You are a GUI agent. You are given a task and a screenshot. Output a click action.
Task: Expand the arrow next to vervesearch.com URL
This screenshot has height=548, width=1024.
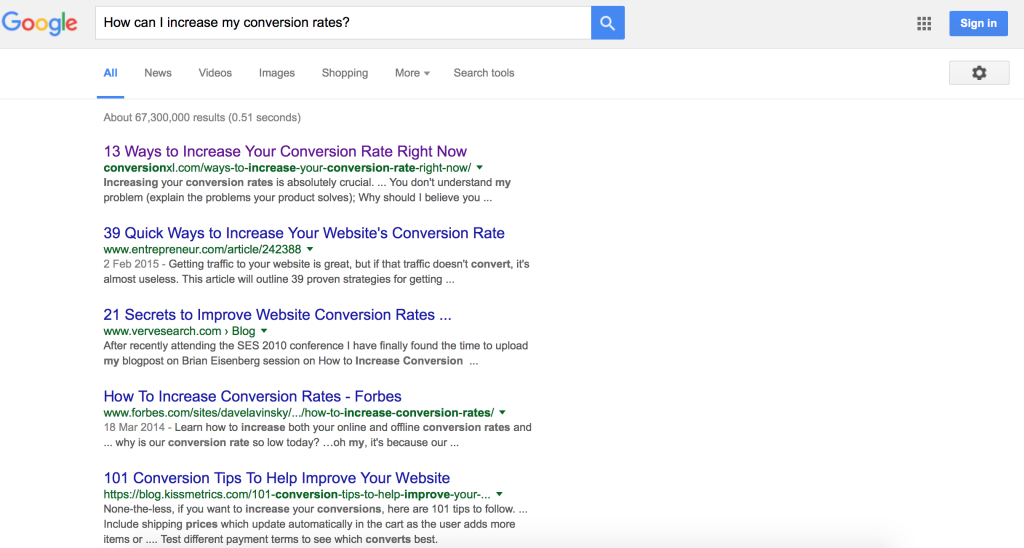point(264,331)
